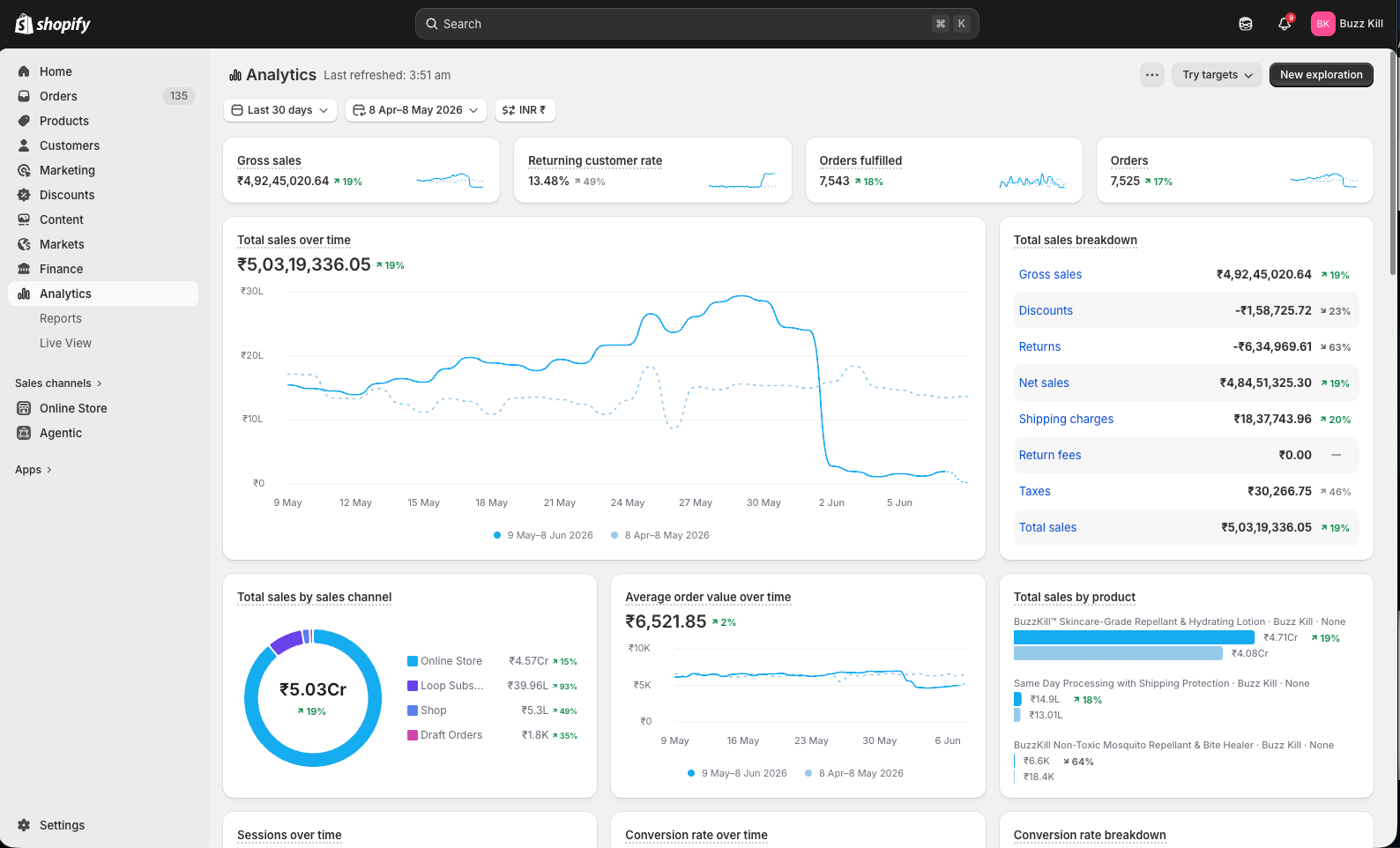Click the Agentic channel icon

coord(24,433)
